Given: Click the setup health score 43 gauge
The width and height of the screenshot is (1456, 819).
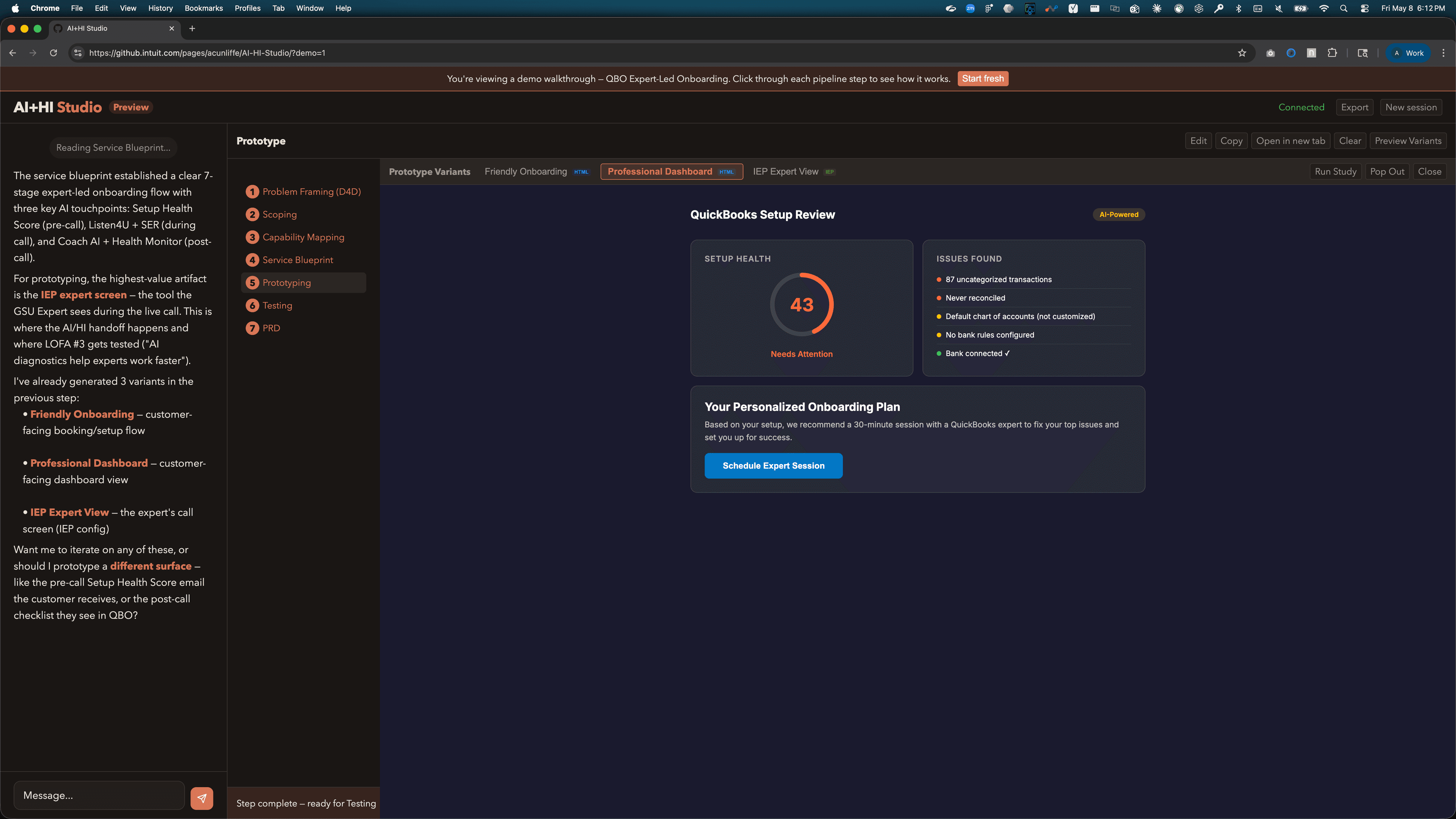Looking at the screenshot, I should (x=802, y=304).
